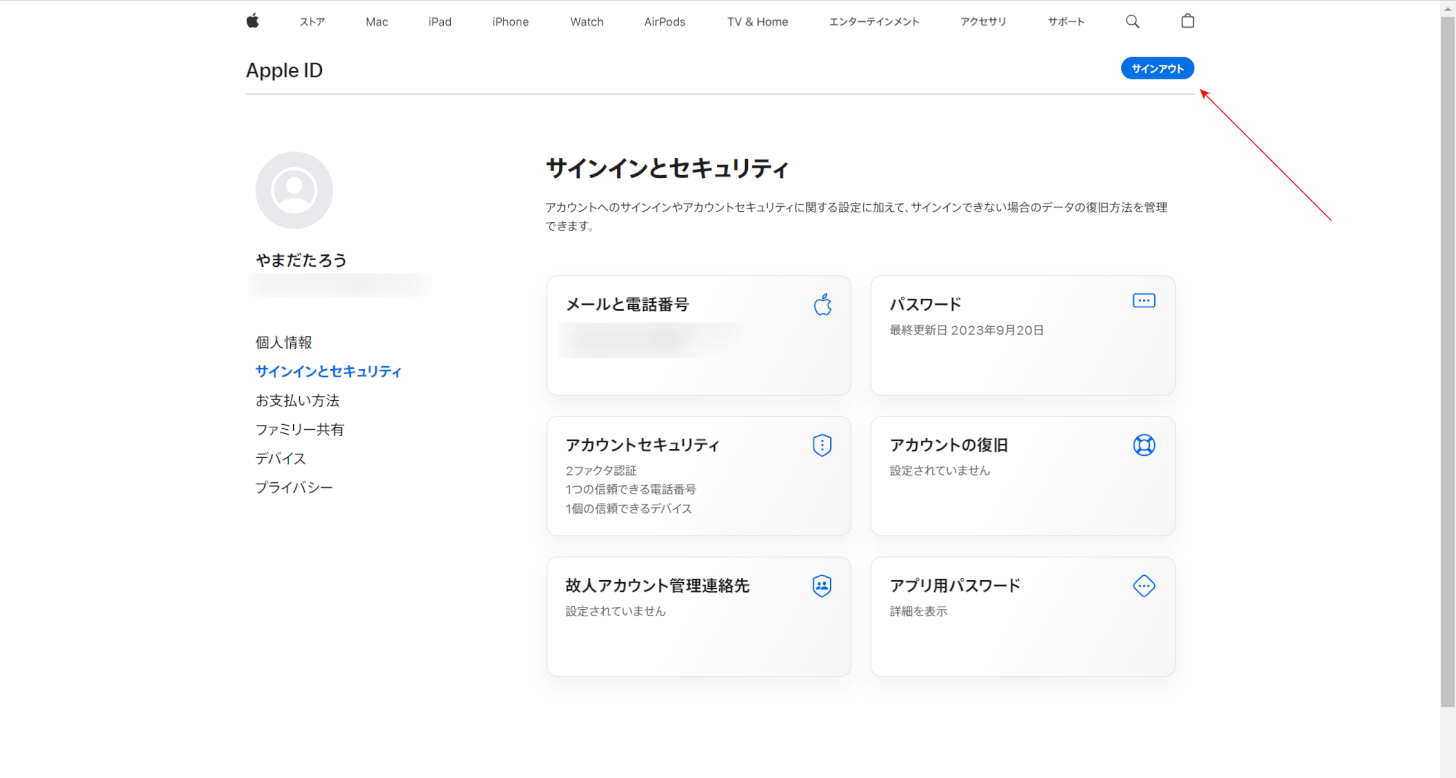Click 設定されていません under 故人アカウント管理連絡先

pyautogui.click(x=616, y=611)
